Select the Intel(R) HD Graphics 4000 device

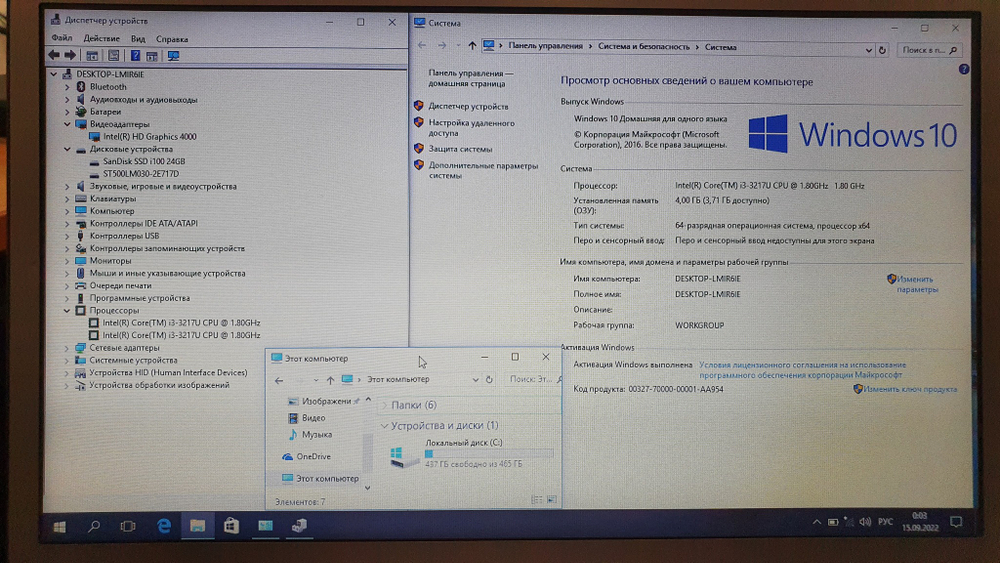(149, 136)
